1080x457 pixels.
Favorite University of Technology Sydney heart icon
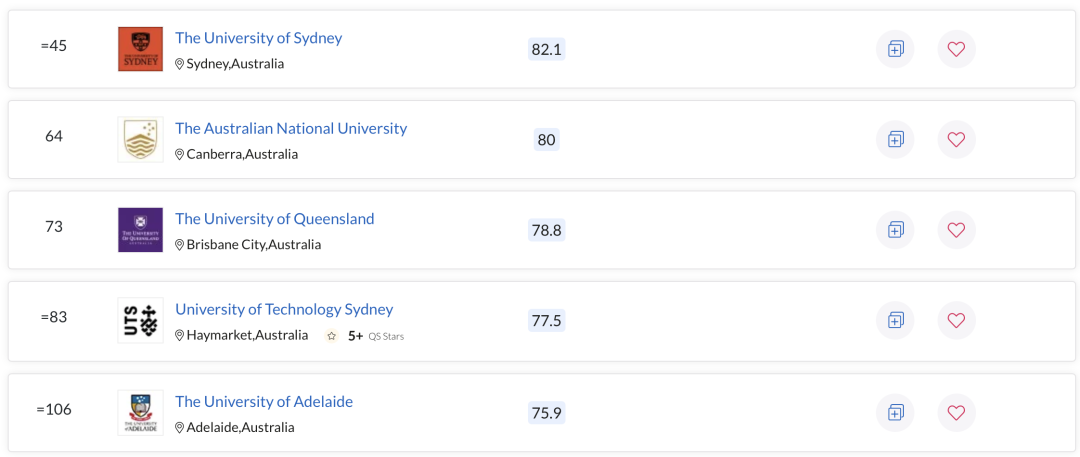click(956, 321)
